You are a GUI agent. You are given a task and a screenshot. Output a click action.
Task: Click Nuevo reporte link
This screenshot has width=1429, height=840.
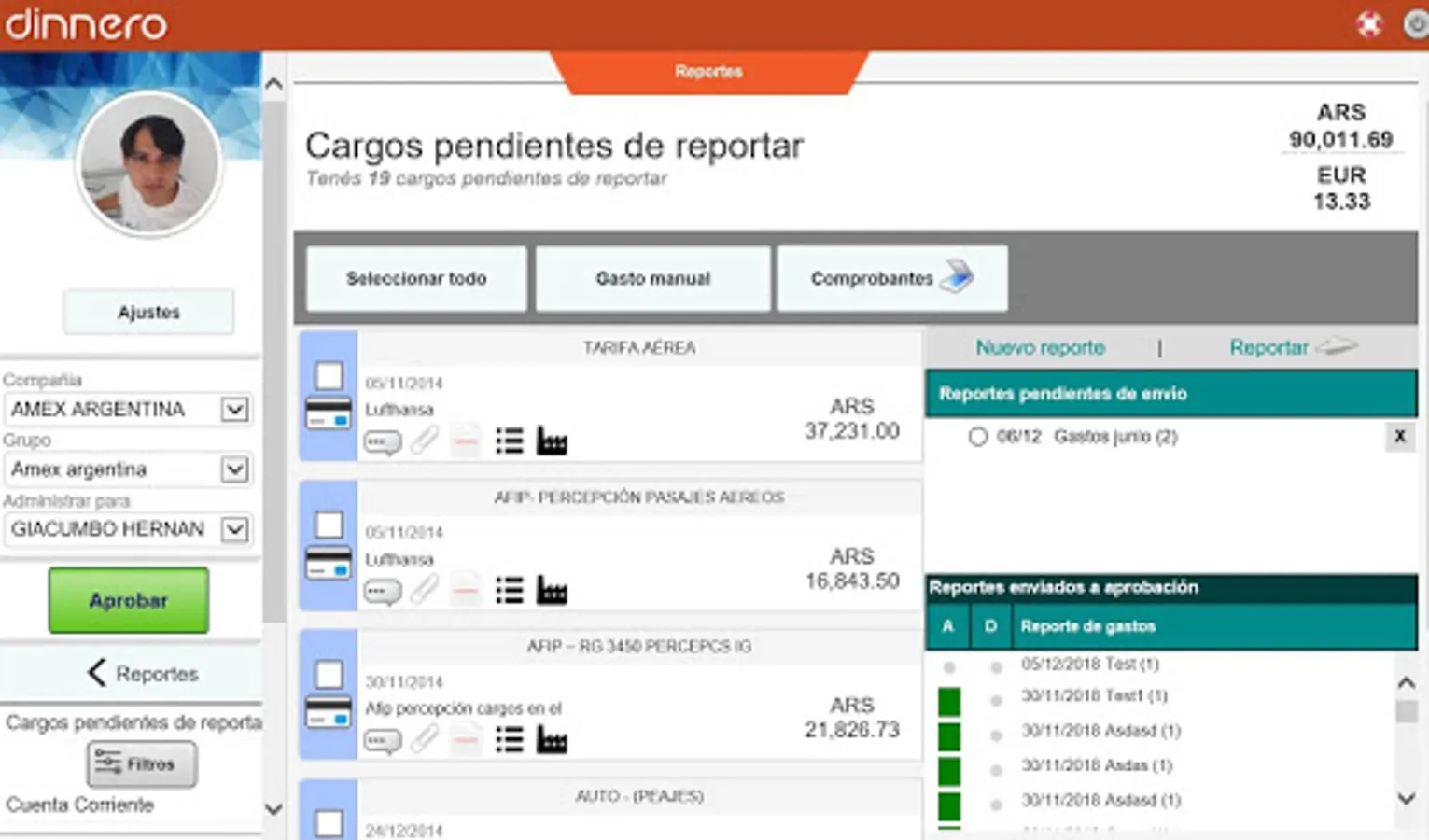[x=1040, y=348]
